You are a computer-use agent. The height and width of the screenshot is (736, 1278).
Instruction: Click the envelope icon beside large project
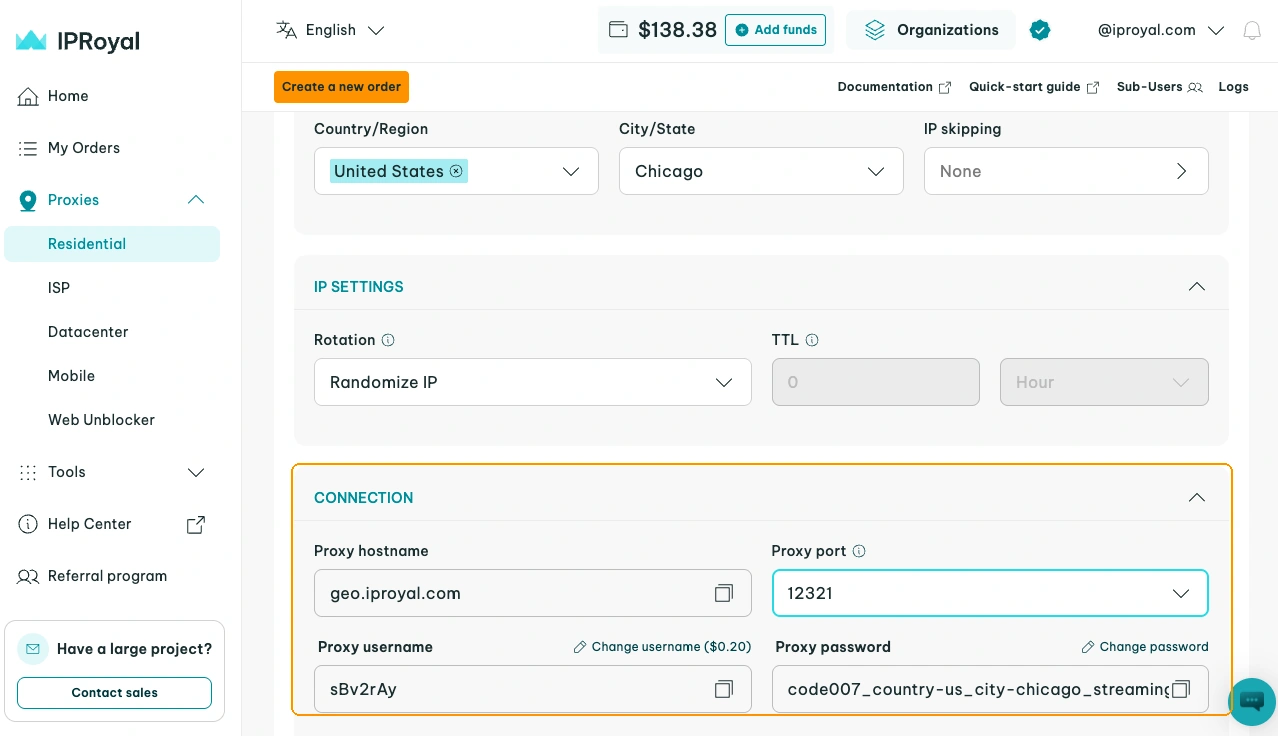[x=33, y=649]
